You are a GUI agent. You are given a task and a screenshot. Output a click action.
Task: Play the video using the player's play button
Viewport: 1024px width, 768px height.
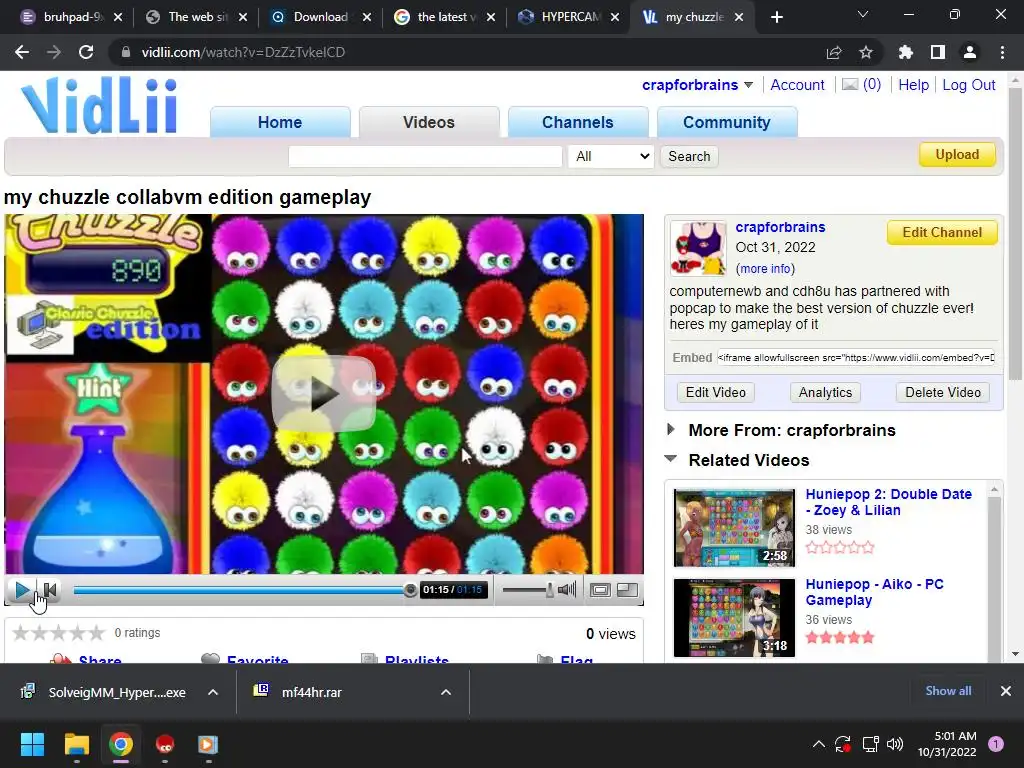click(22, 590)
